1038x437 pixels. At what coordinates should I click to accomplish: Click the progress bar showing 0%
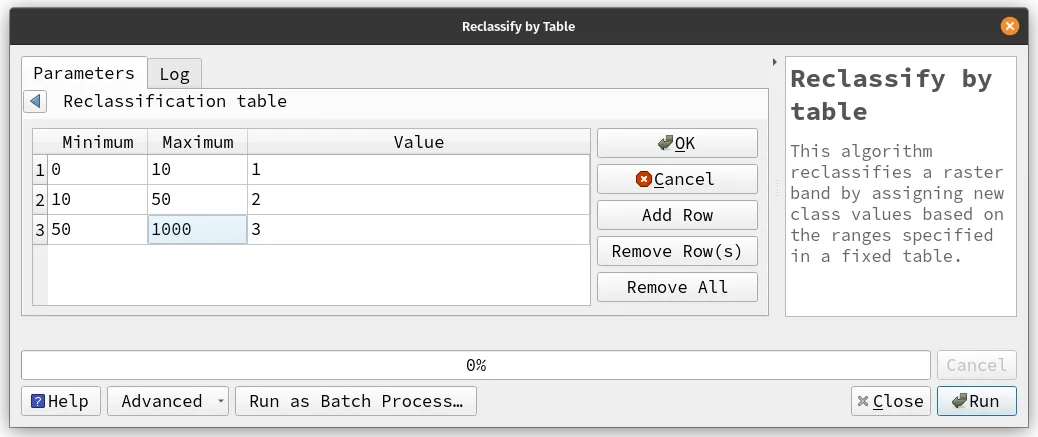[x=476, y=365]
